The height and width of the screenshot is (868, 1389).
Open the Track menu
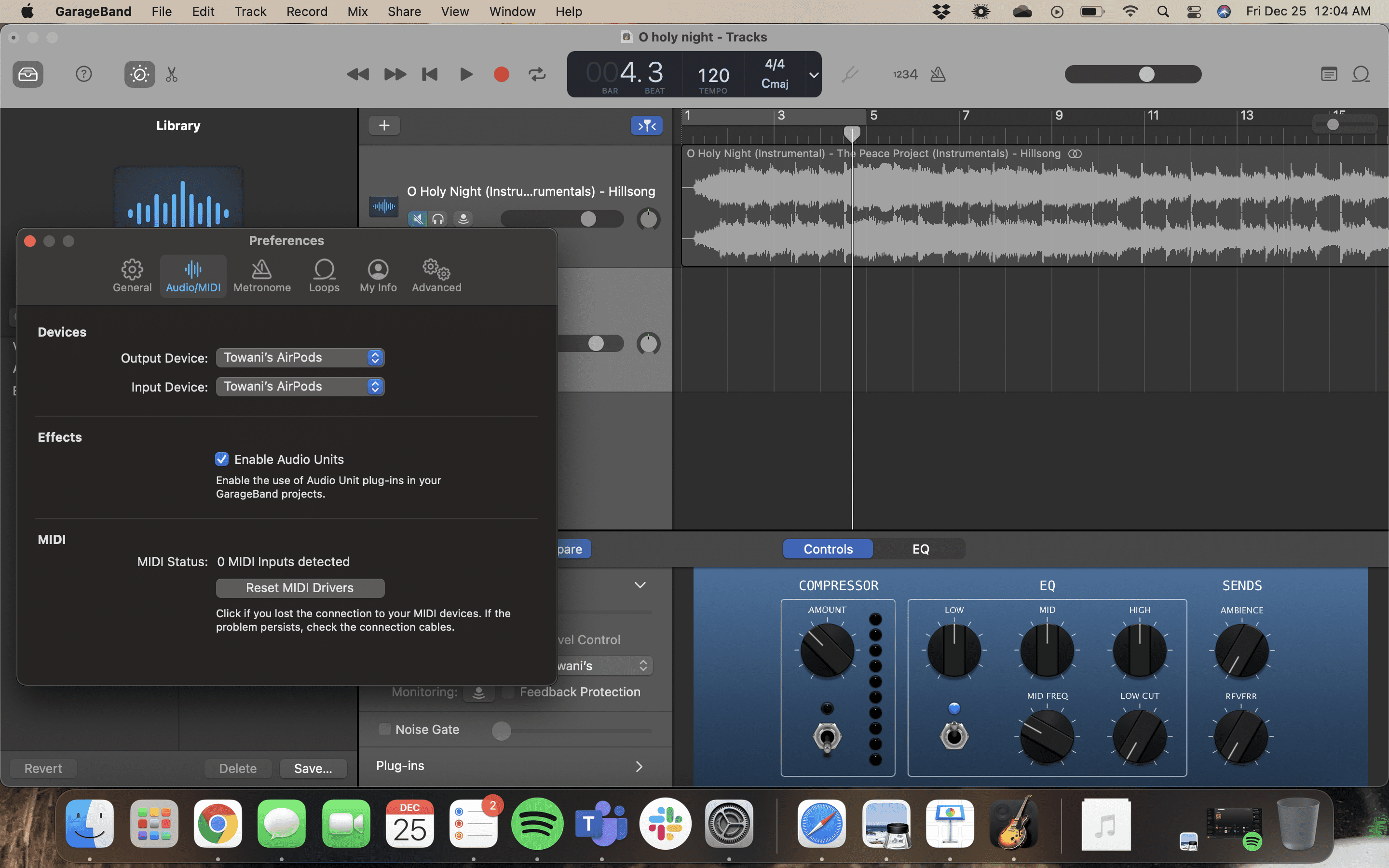pyautogui.click(x=250, y=12)
